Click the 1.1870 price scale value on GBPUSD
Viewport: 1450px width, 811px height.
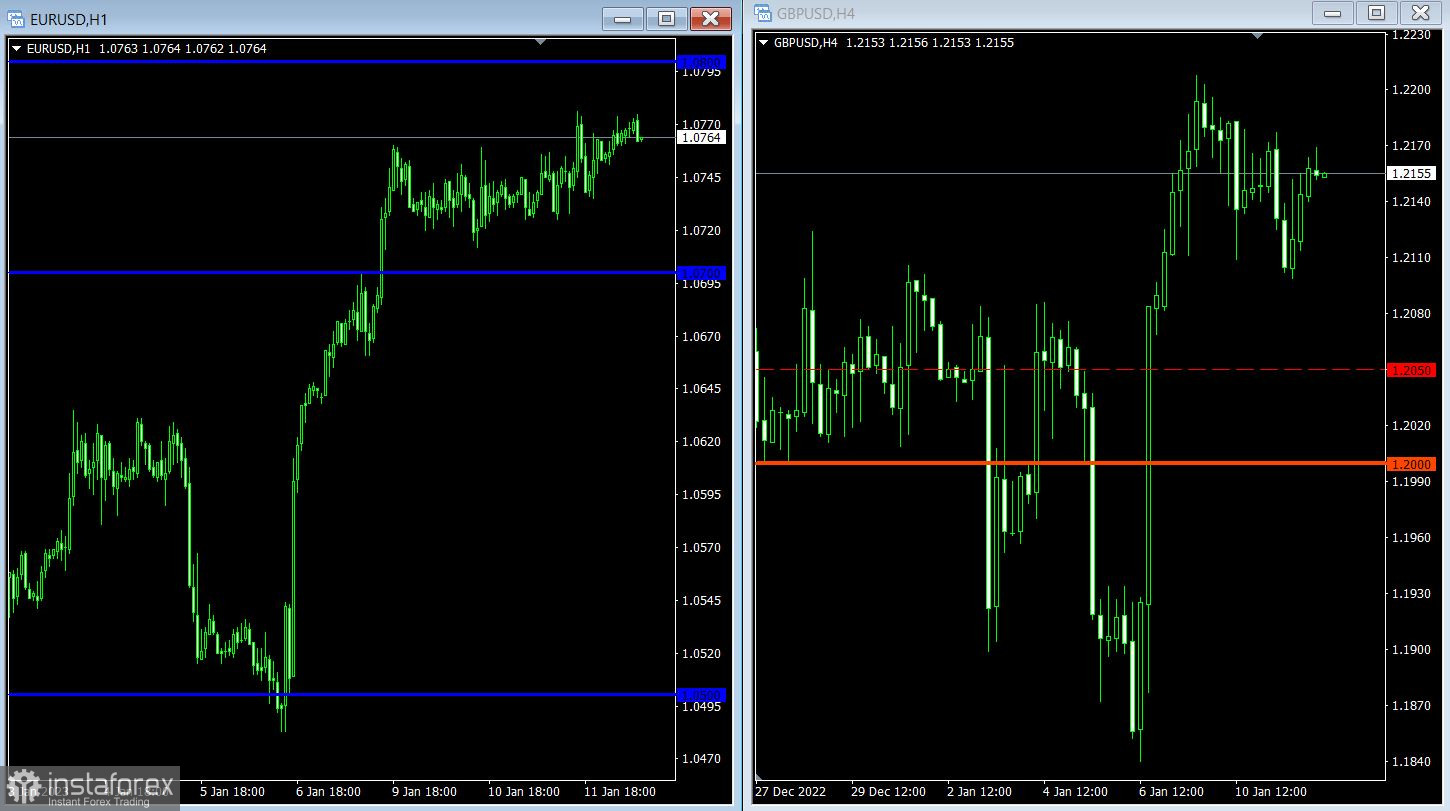[x=1411, y=705]
